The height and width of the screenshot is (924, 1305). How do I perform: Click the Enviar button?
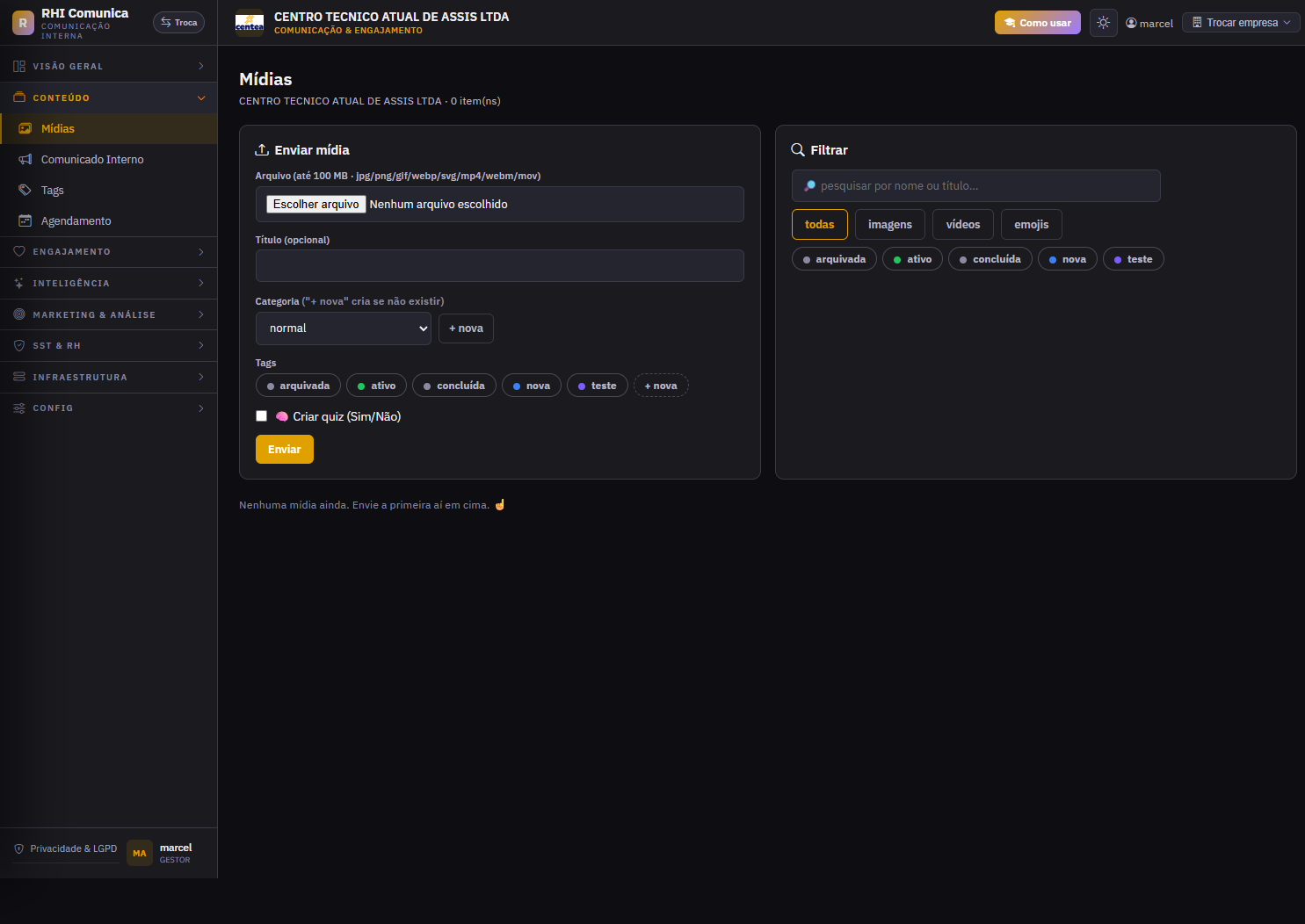[x=285, y=449]
